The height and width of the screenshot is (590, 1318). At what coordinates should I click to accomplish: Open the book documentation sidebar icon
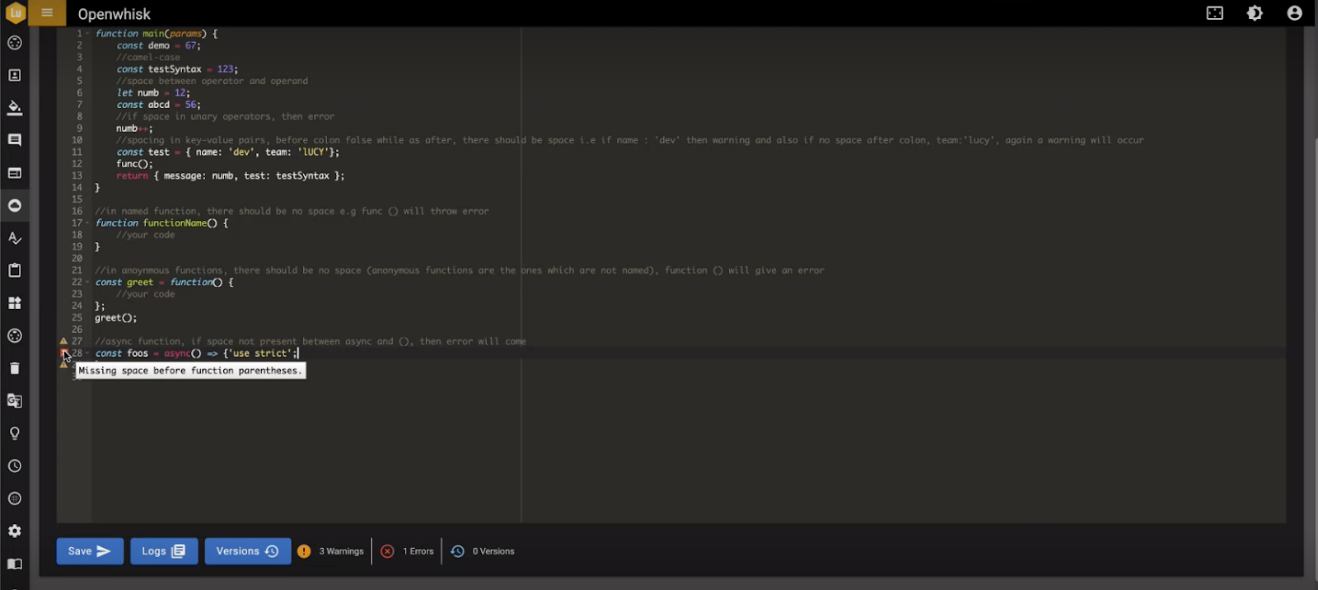14,564
